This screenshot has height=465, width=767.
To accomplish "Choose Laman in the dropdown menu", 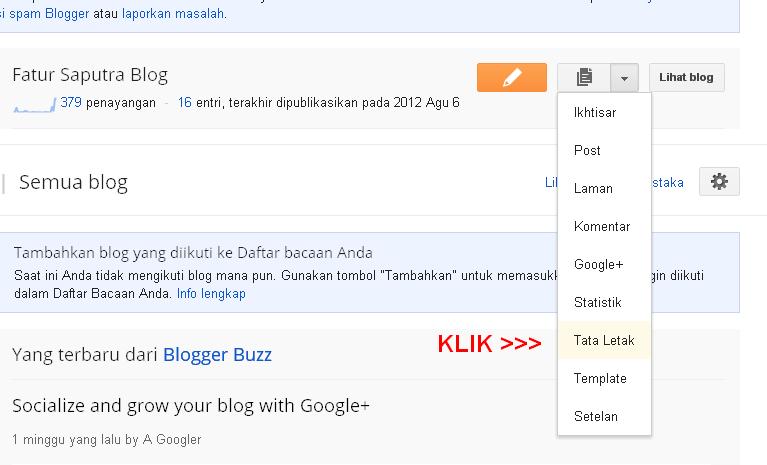I will point(604,188).
